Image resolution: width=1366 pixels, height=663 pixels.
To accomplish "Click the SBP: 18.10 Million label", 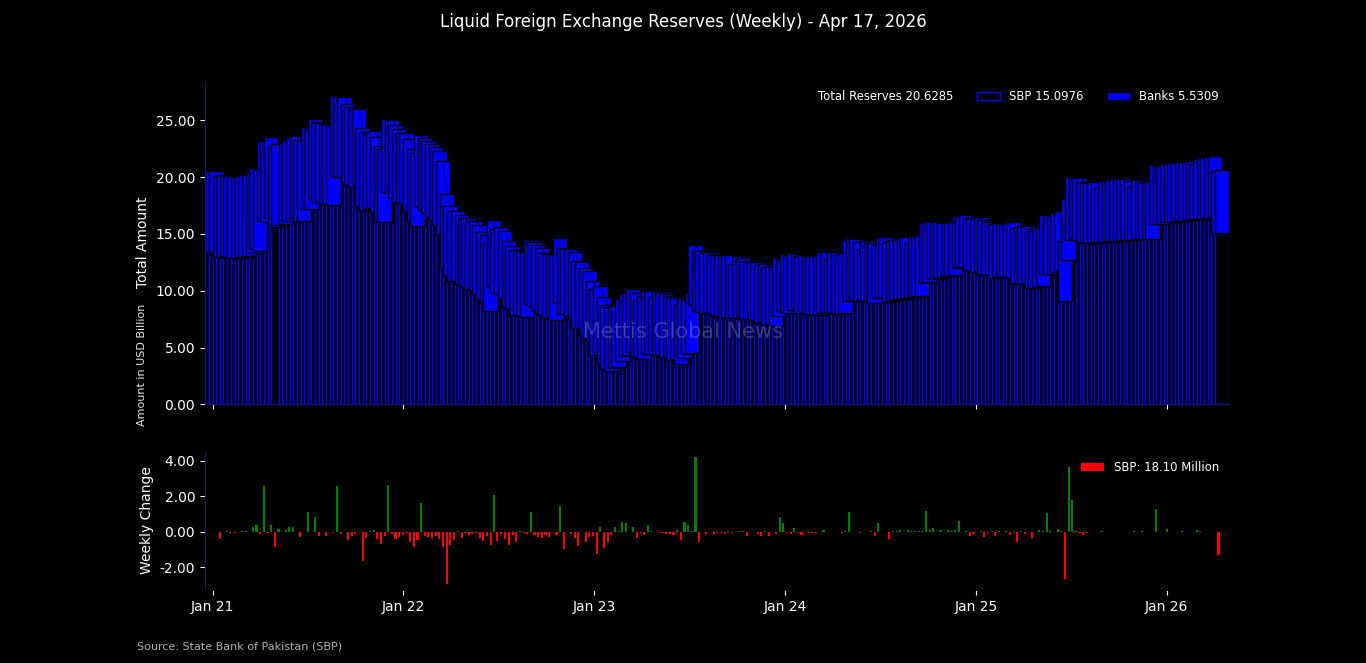I will [x=1166, y=467].
